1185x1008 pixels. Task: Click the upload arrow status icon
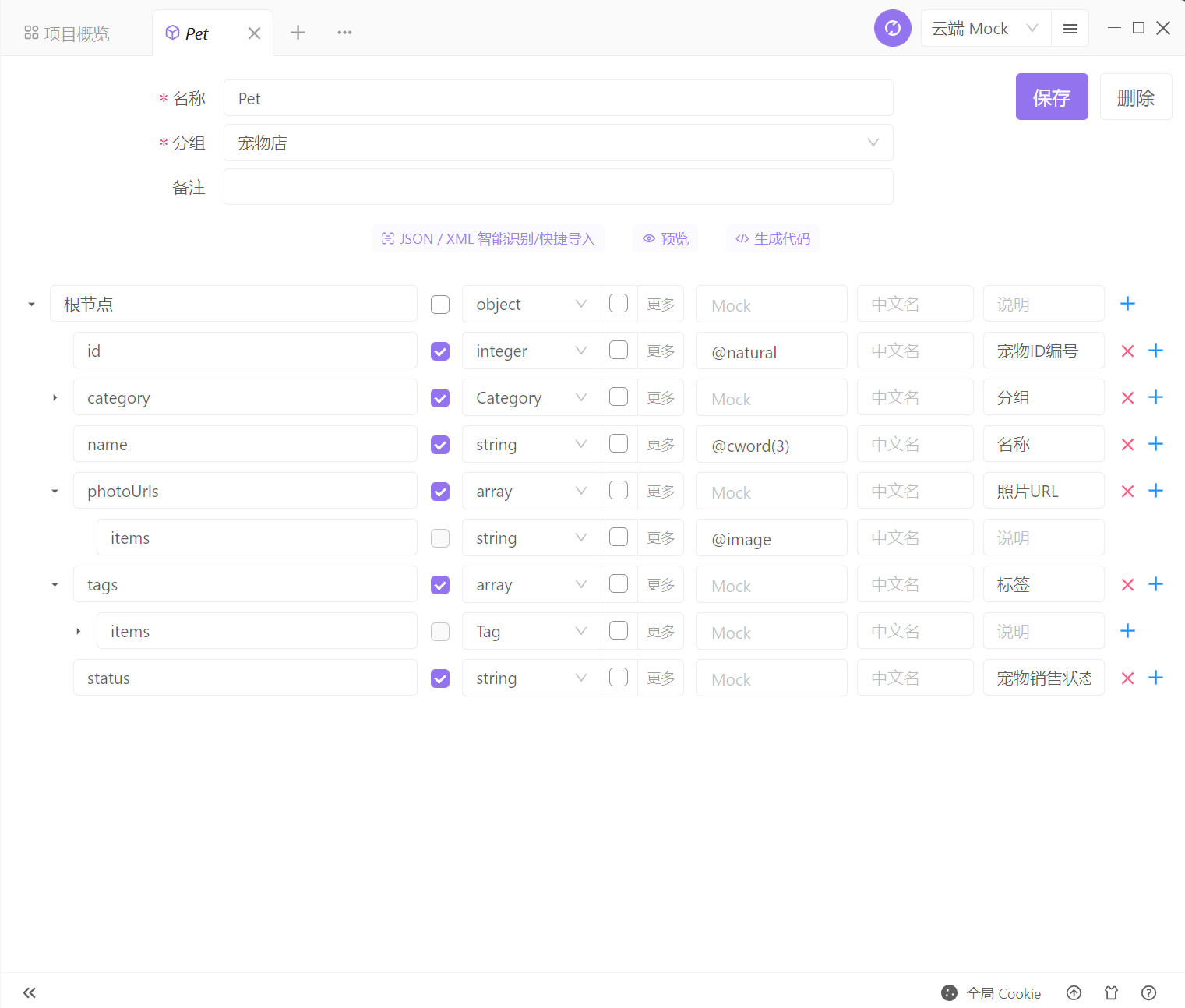tap(1074, 992)
